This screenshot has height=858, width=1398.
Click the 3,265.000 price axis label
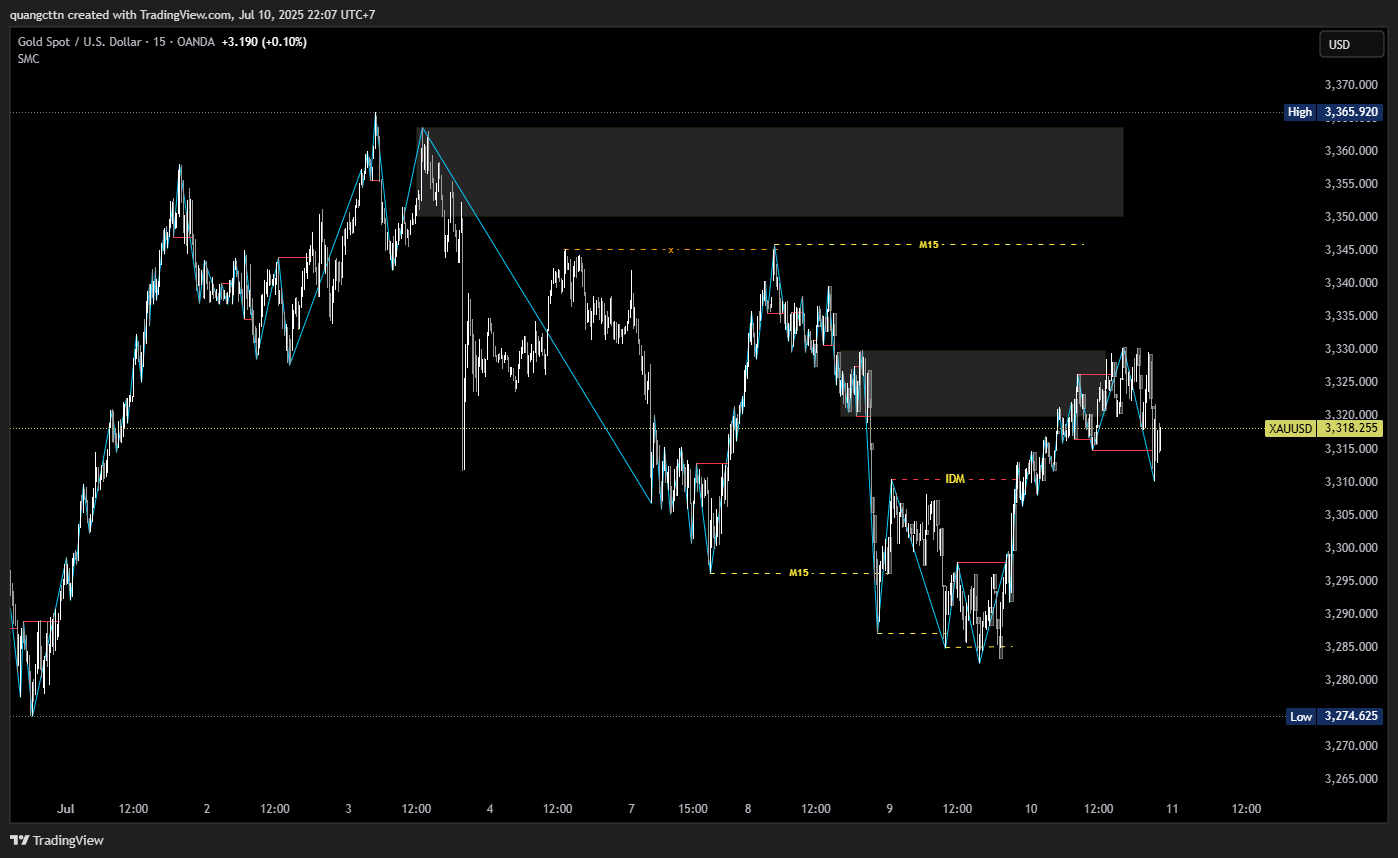coord(1352,779)
